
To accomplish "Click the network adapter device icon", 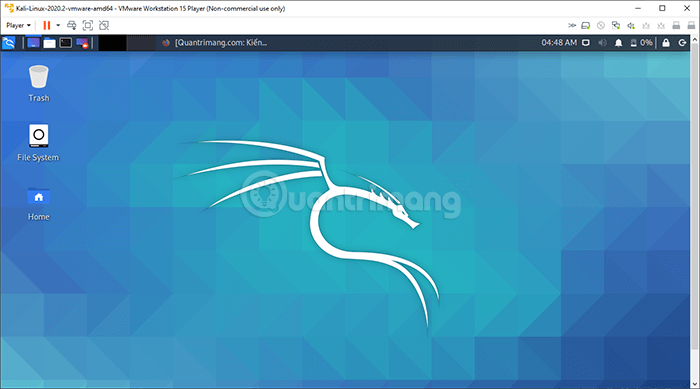I will [x=616, y=25].
